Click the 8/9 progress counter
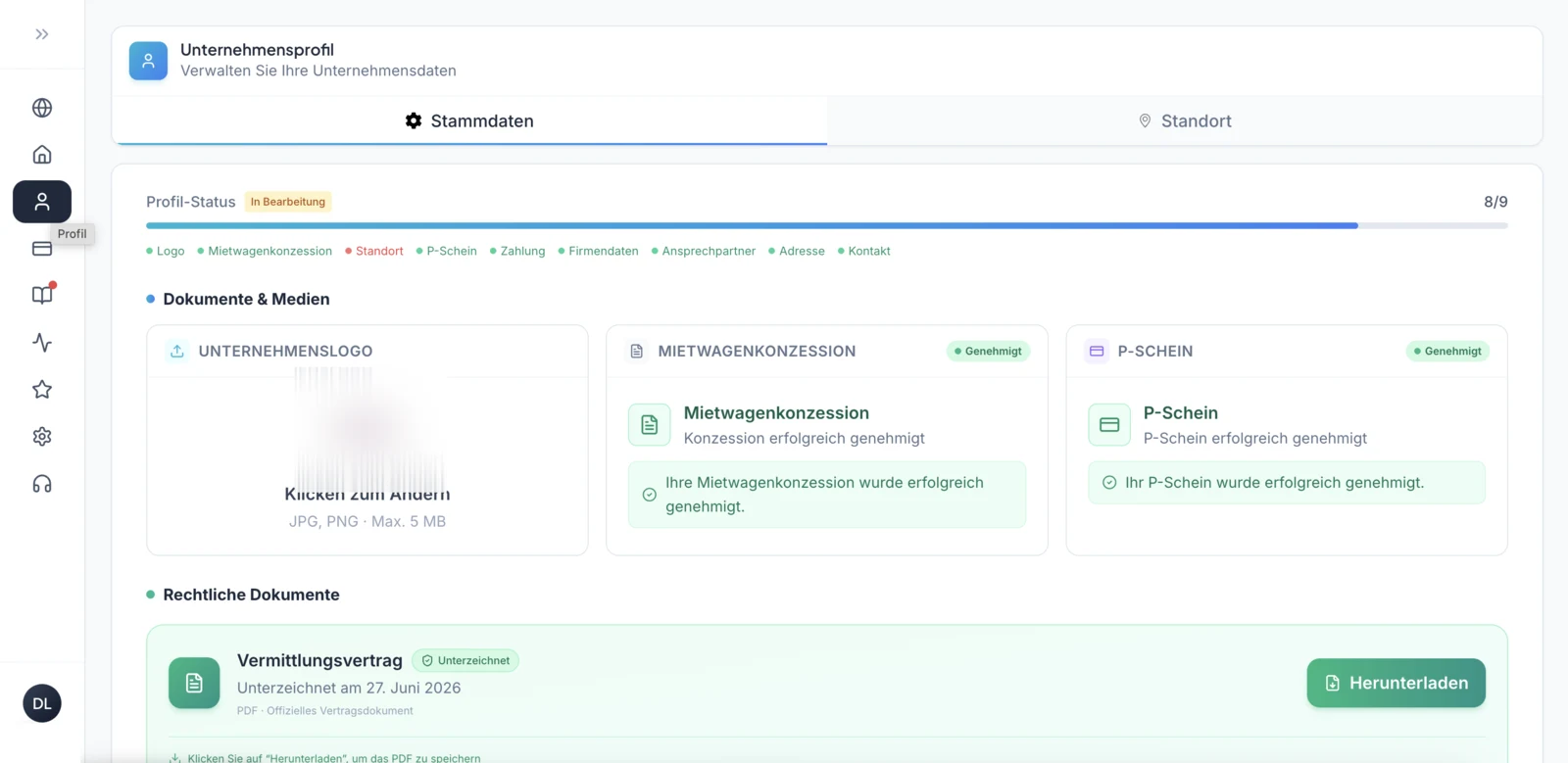 click(x=1495, y=202)
